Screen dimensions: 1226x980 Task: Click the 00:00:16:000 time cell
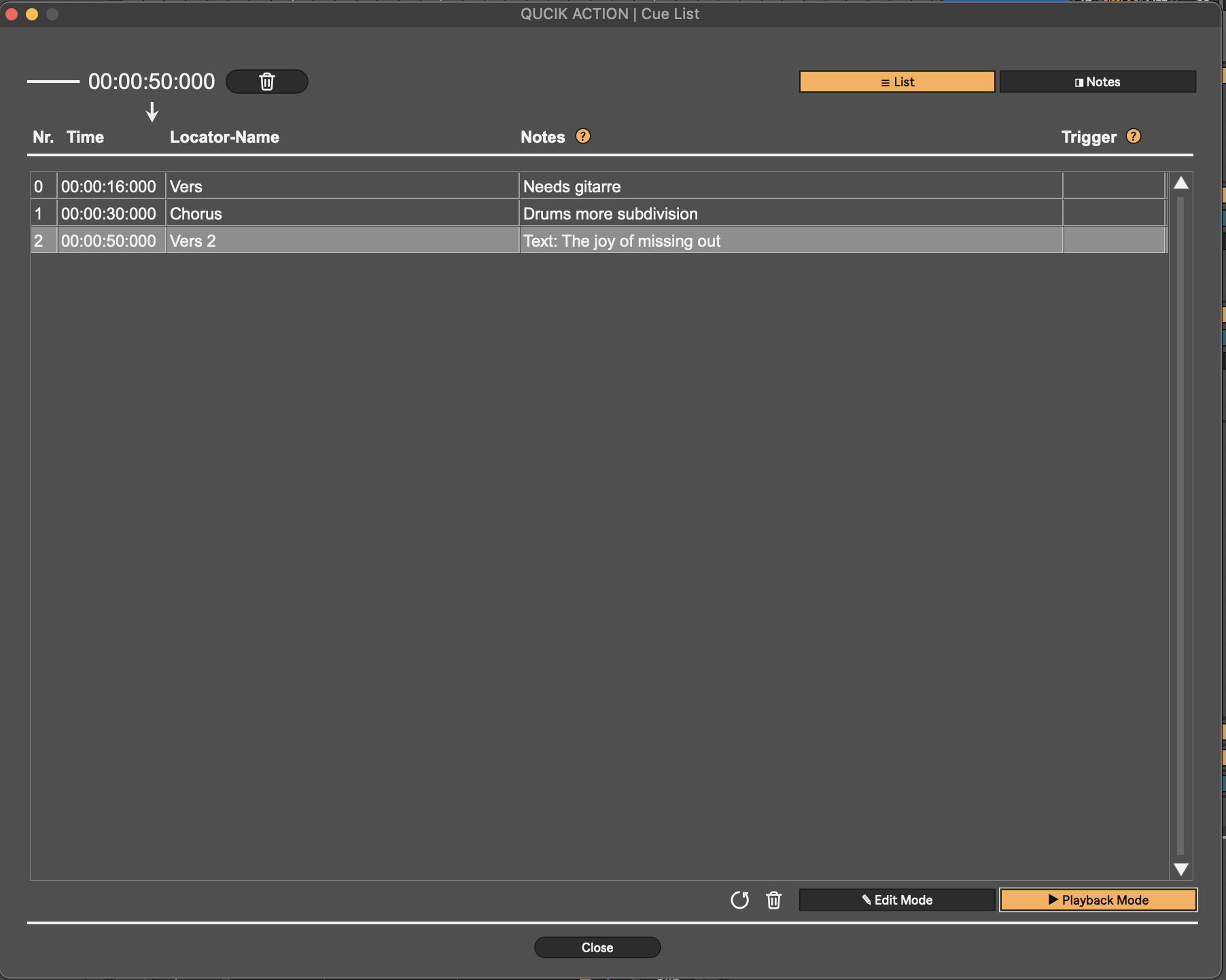pos(110,186)
